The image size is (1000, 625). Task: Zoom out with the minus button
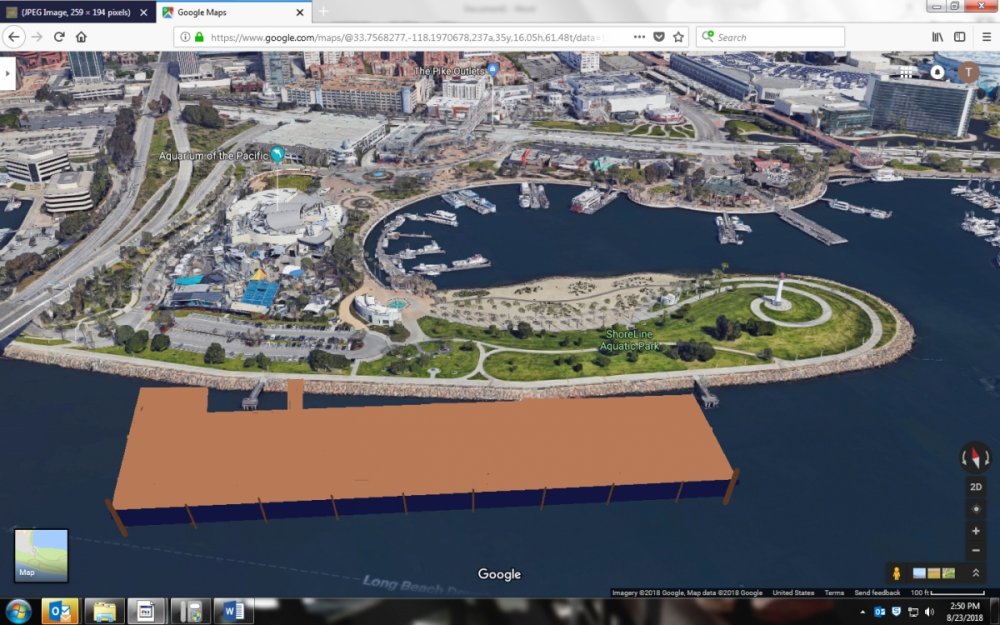976,550
